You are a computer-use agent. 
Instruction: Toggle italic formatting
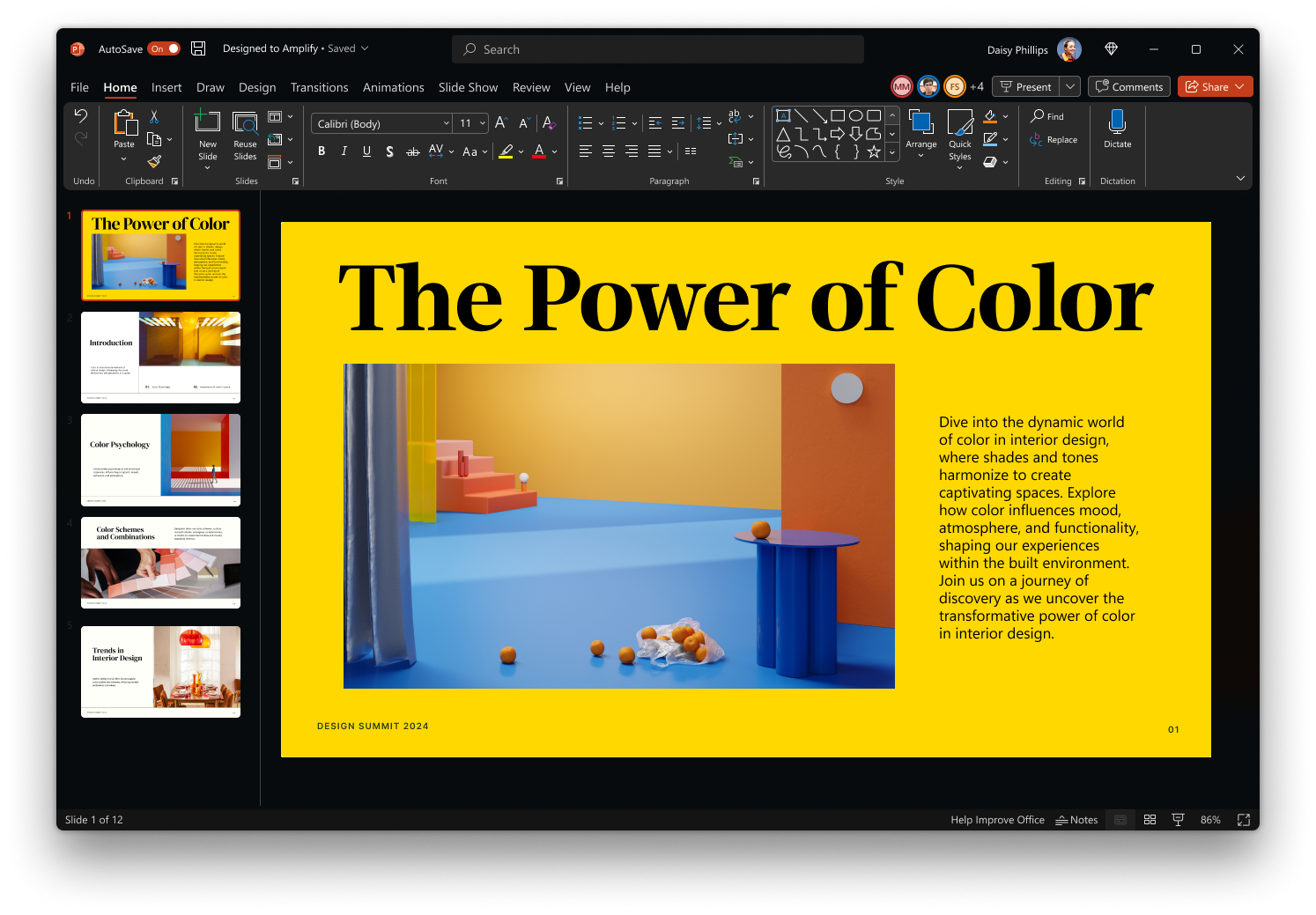click(344, 151)
